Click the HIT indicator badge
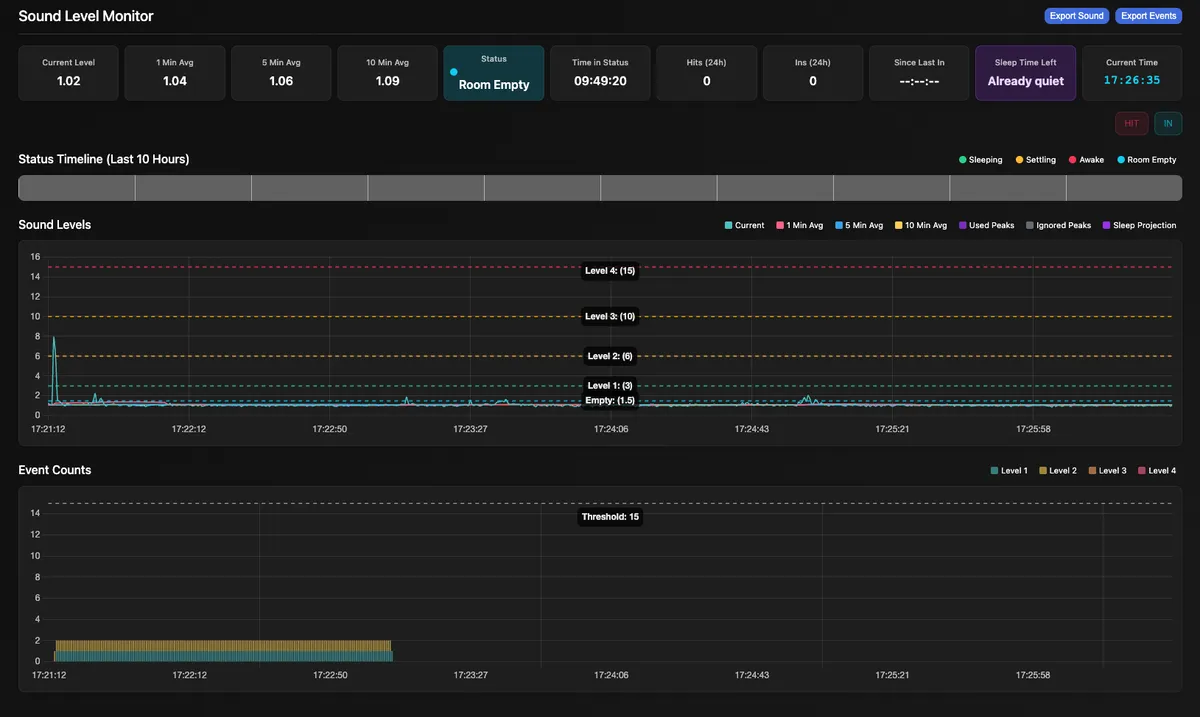 coord(1131,123)
